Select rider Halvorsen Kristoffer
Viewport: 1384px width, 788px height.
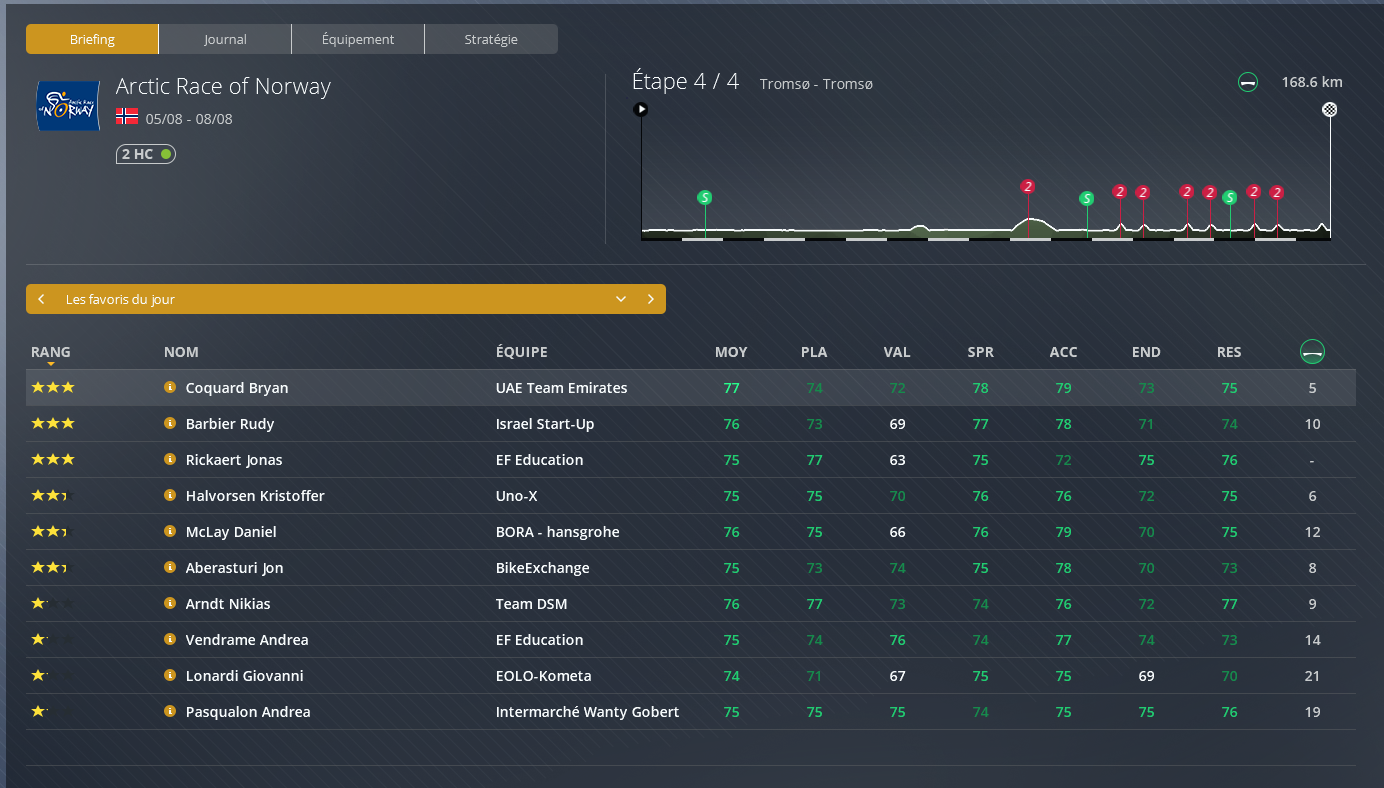[255, 496]
